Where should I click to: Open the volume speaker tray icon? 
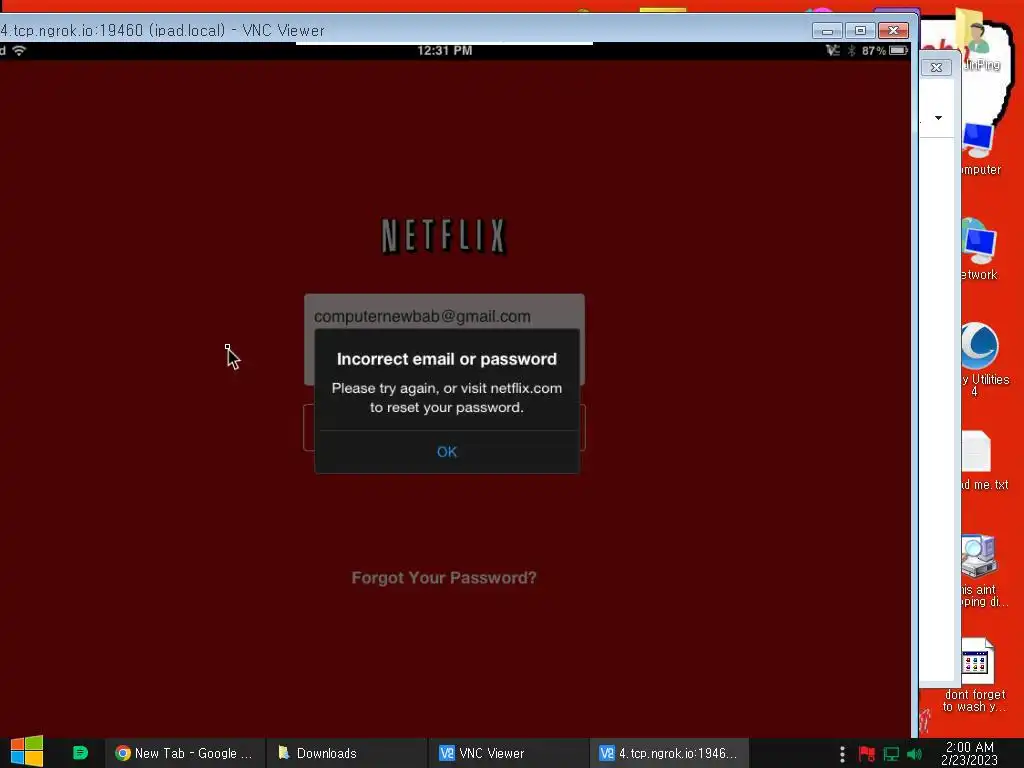914,754
